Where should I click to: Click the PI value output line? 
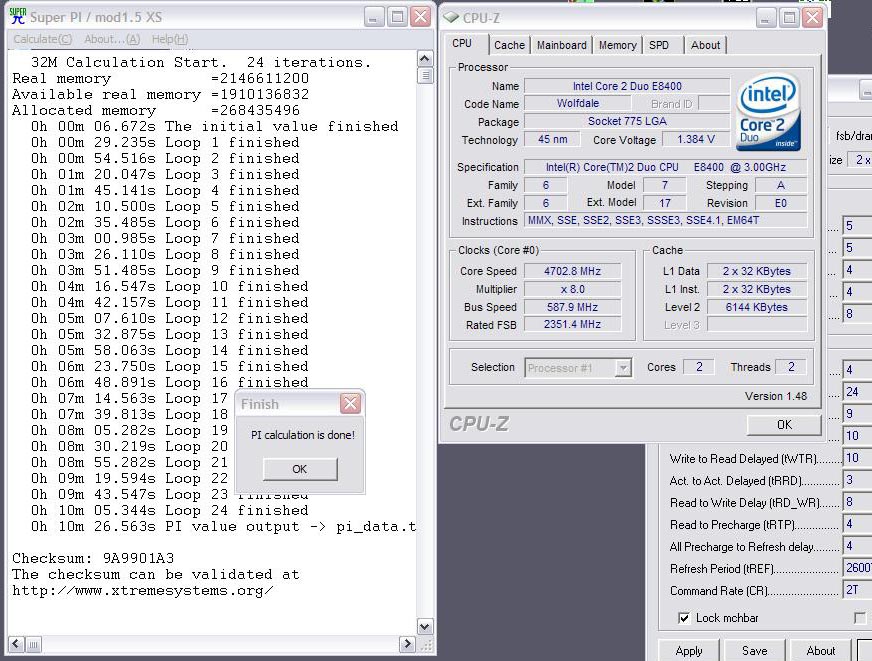pos(224,526)
